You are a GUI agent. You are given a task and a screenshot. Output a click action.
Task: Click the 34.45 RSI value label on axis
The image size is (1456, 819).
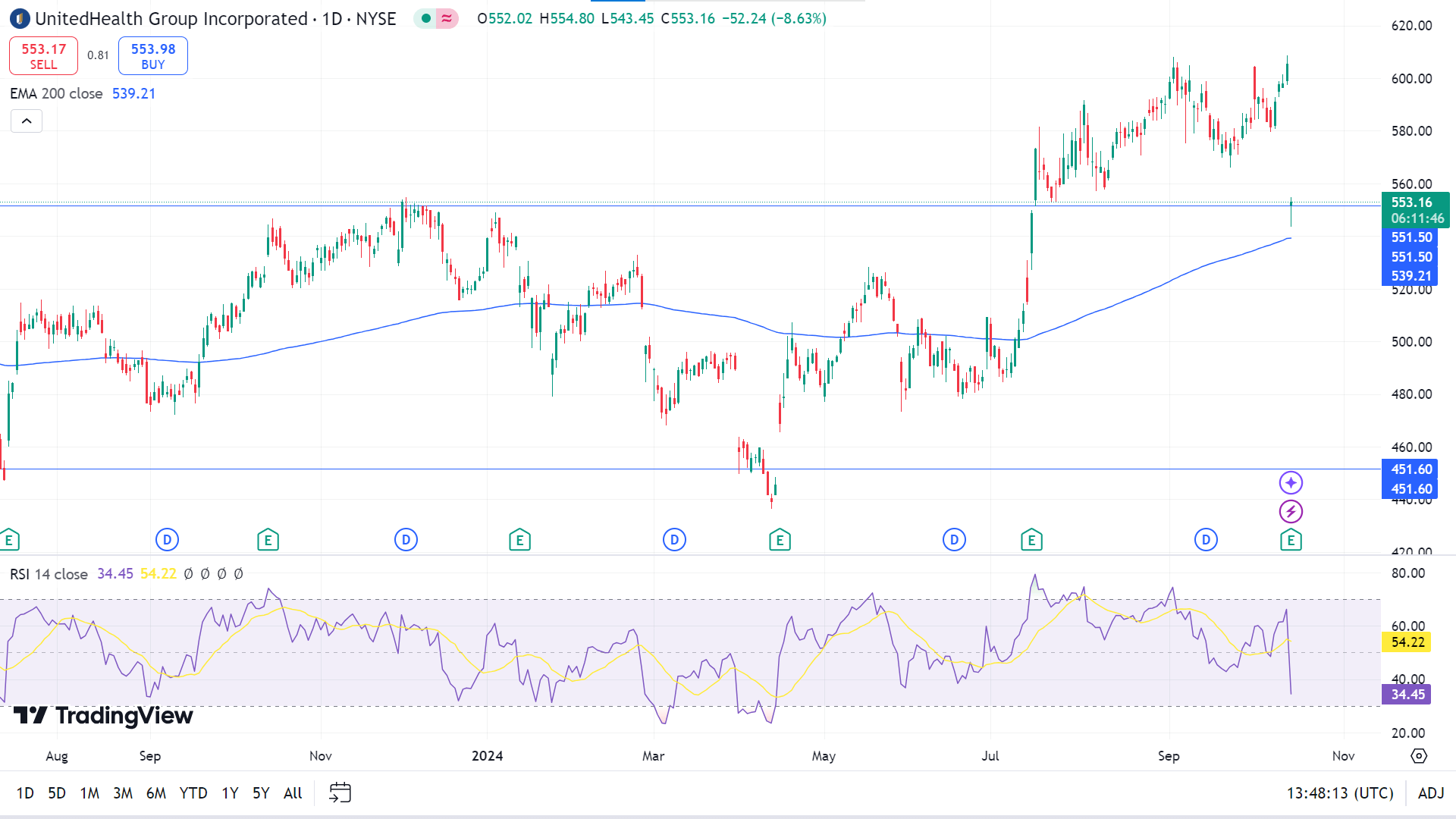(x=1407, y=695)
